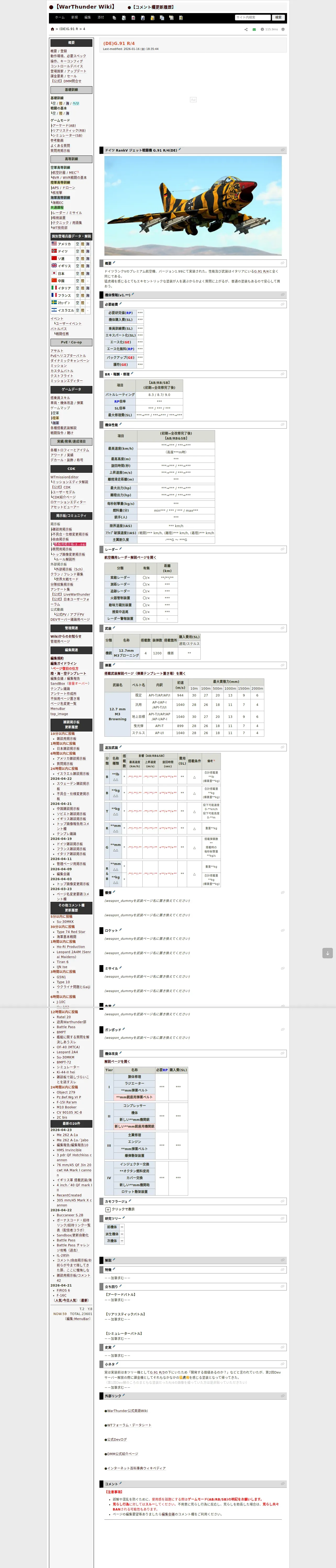This screenshot has width=336, height=1568.
Task: Click the G.91 R/4 aircraft image
Action: pos(193,206)
